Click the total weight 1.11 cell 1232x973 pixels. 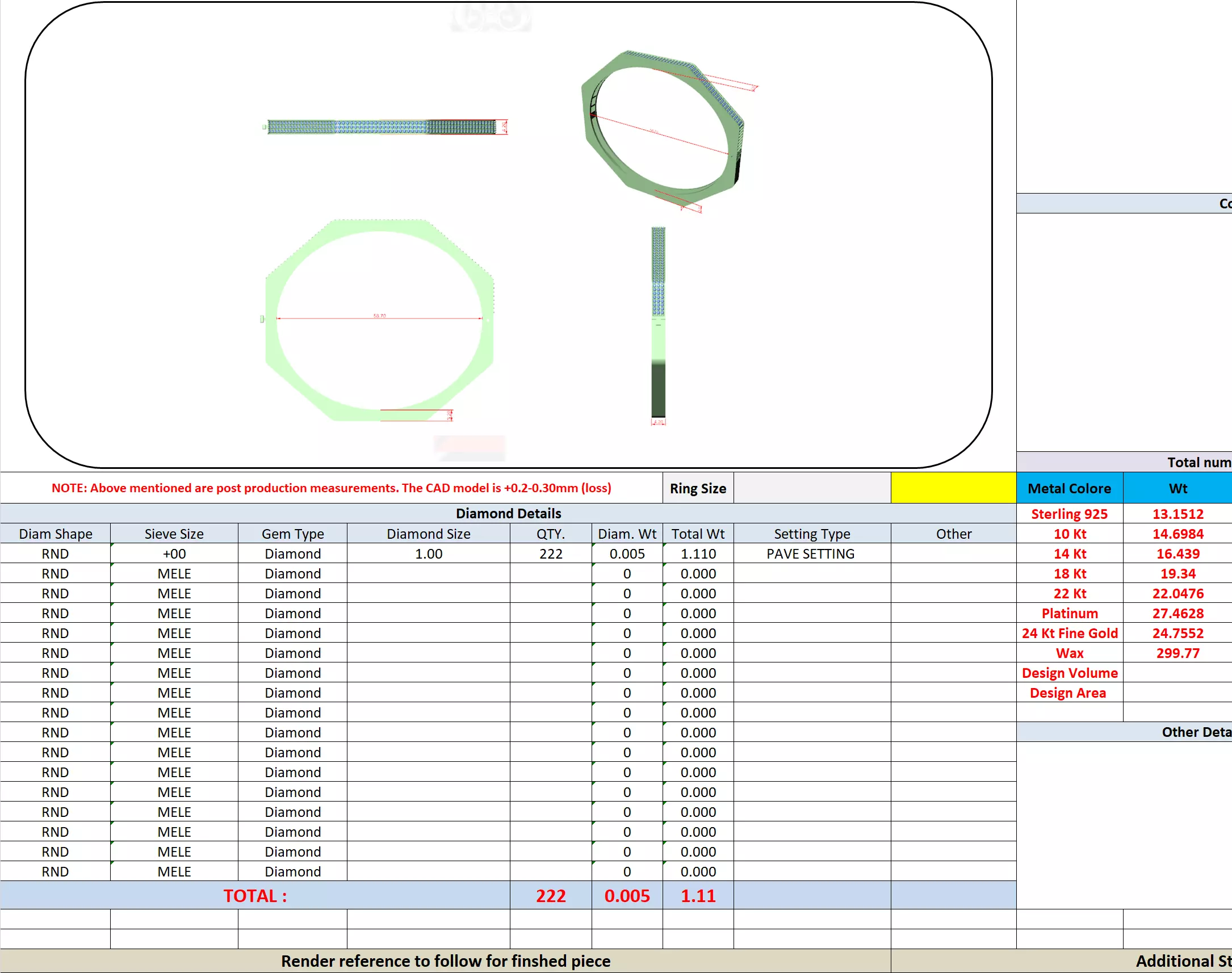coord(697,896)
